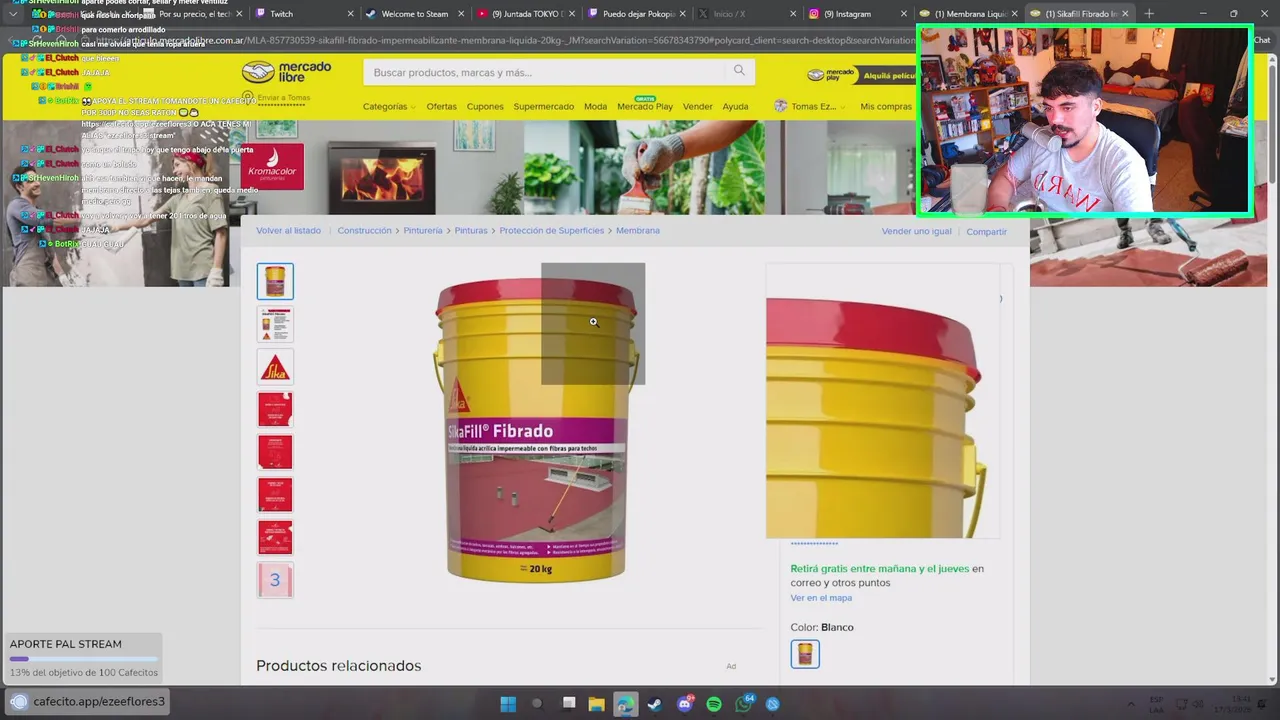This screenshot has height=720, width=1280.
Task: Open the Pinturería breadcrumb
Action: click(x=423, y=230)
